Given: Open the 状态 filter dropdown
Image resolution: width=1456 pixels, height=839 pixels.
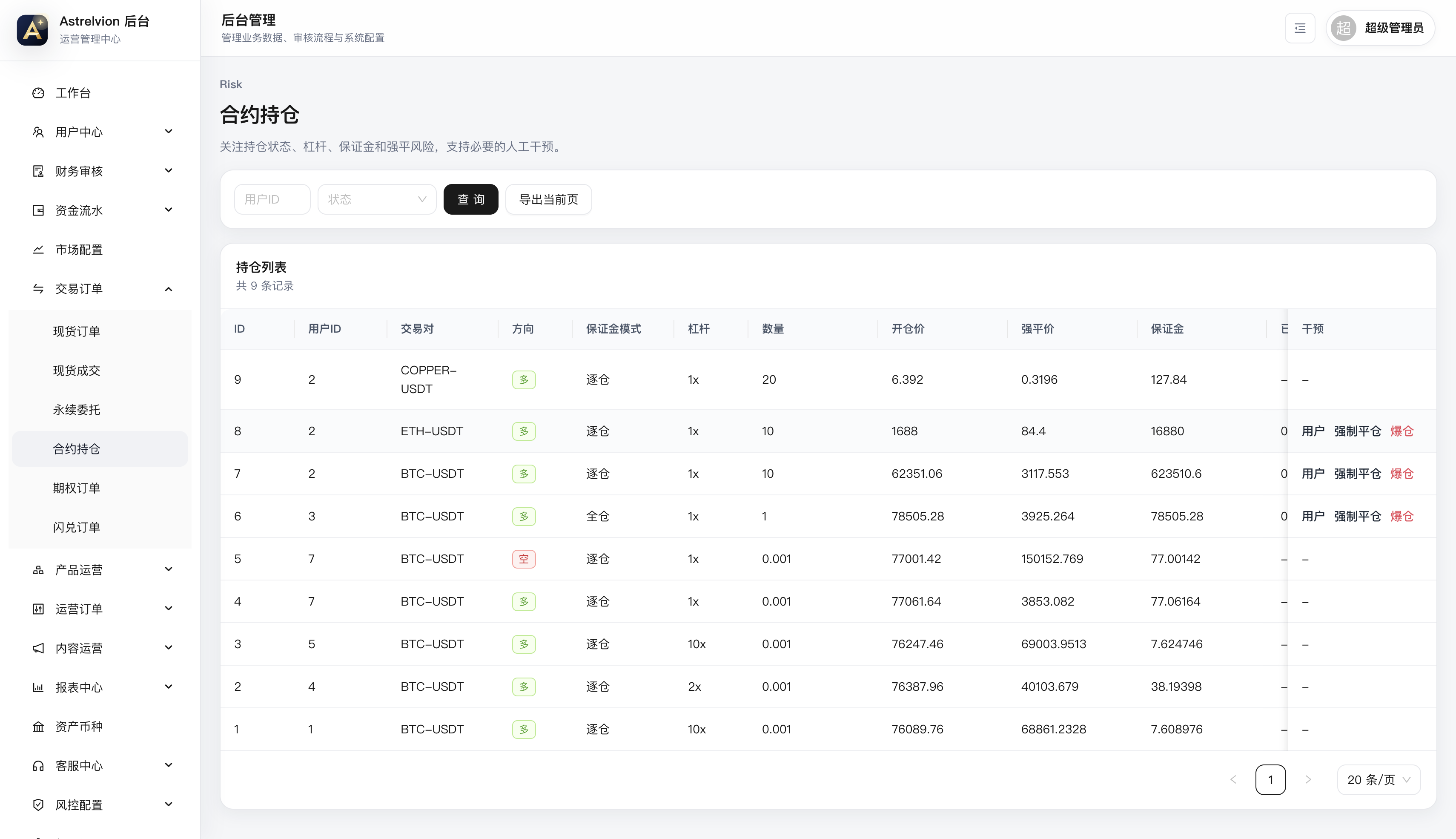Looking at the screenshot, I should coord(377,199).
